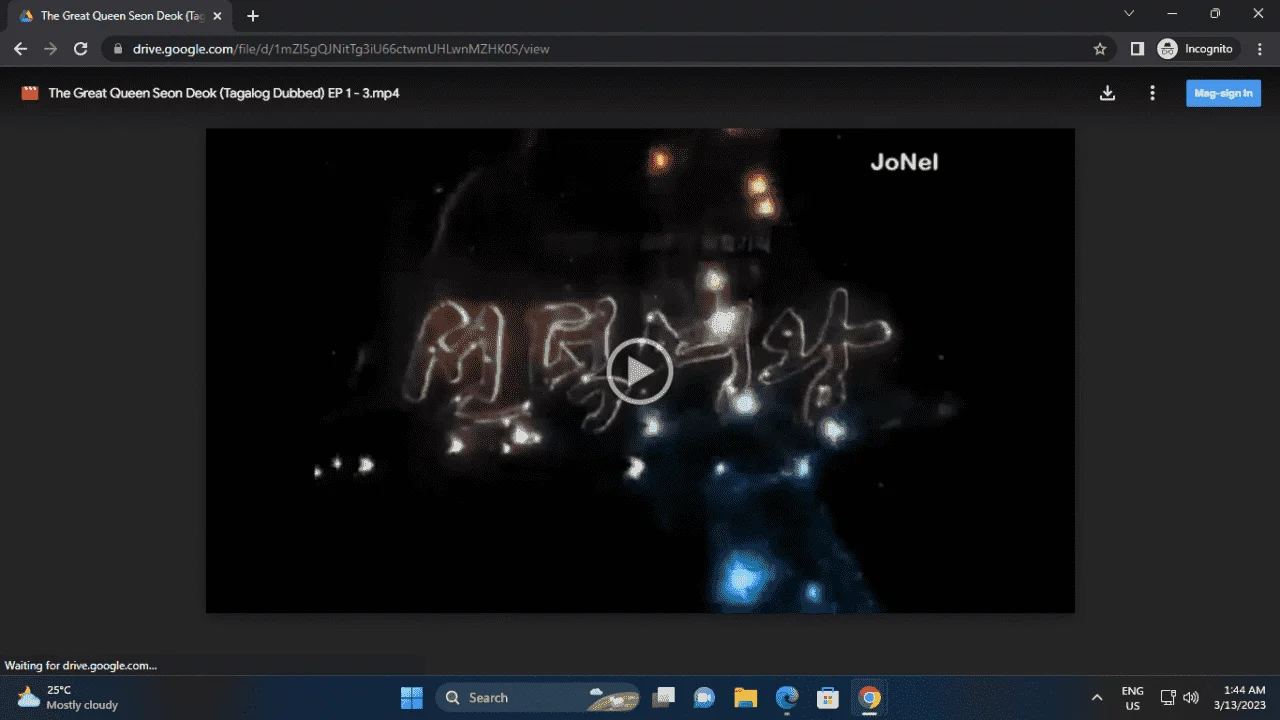The image size is (1280, 720).
Task: Select The Great Queen Seon Deok tab
Action: pos(121,16)
